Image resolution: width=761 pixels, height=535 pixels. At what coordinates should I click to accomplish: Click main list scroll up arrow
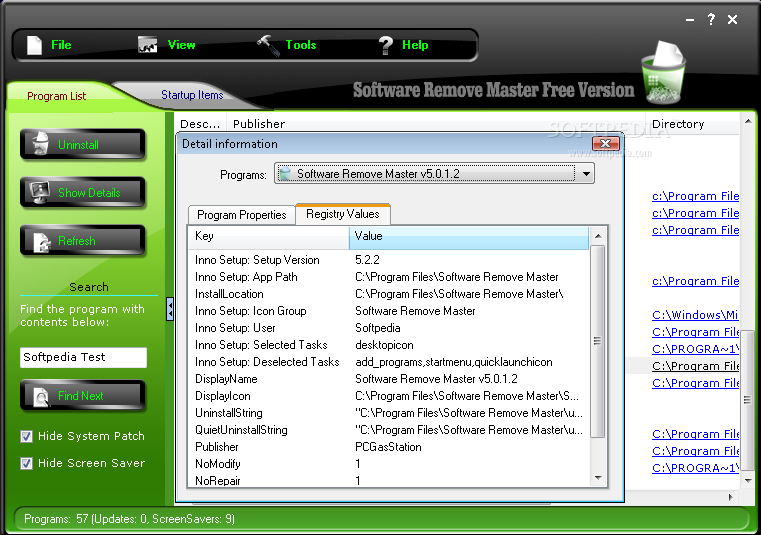click(747, 121)
